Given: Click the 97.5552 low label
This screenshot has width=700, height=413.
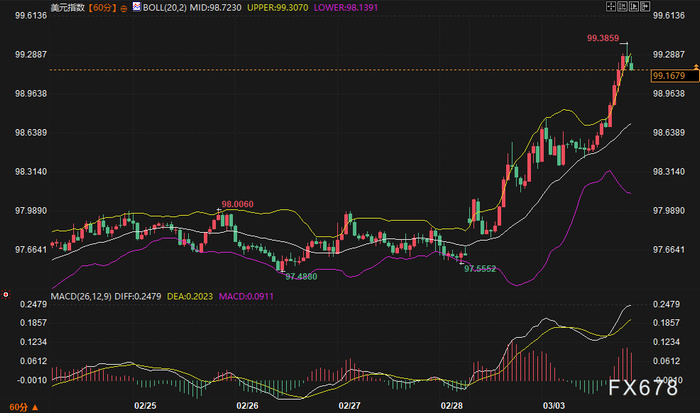Looking at the screenshot, I should click(480, 269).
